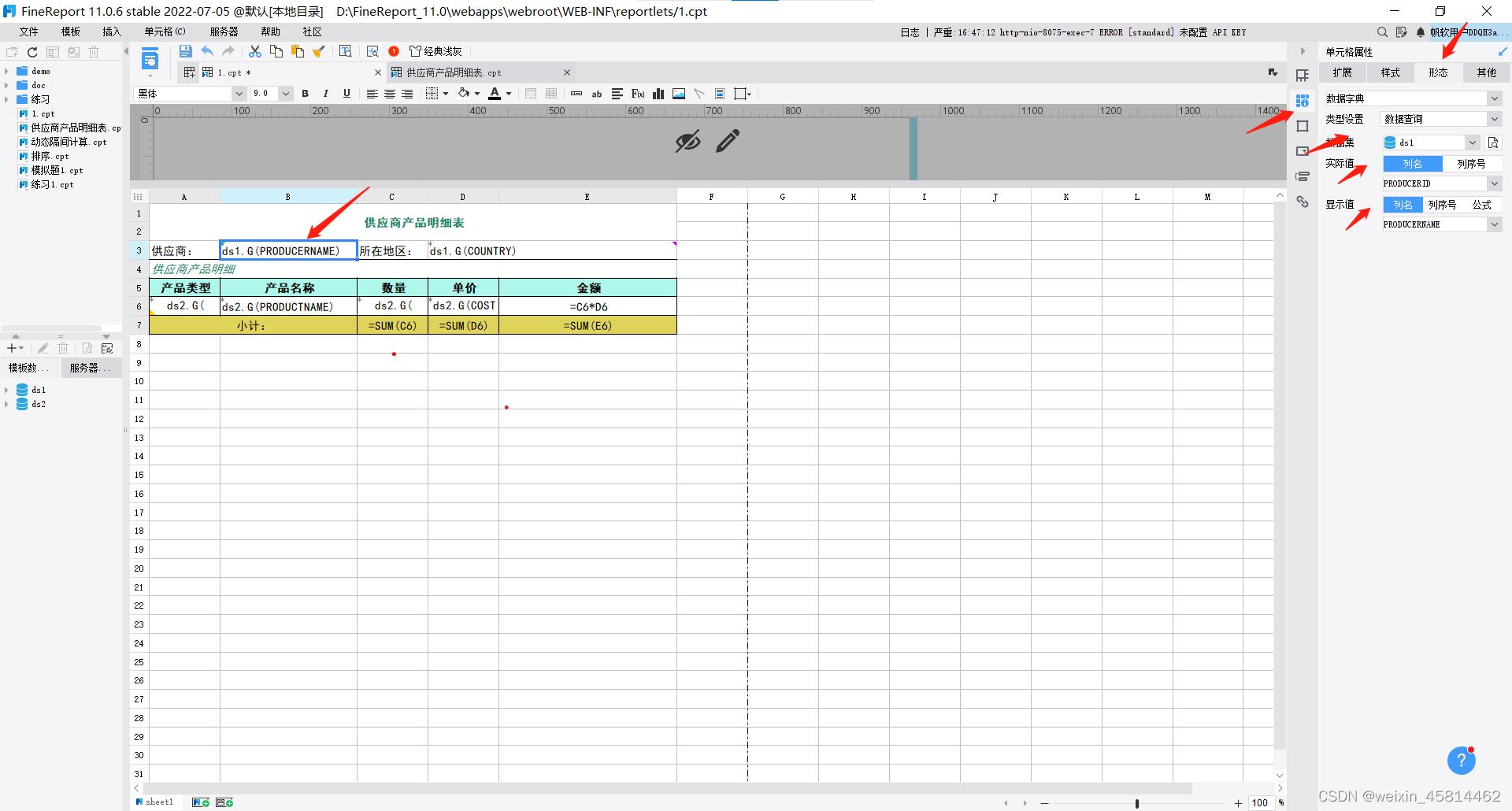Insert plain text with the ab icon
This screenshot has width=1512, height=811.
pos(597,94)
